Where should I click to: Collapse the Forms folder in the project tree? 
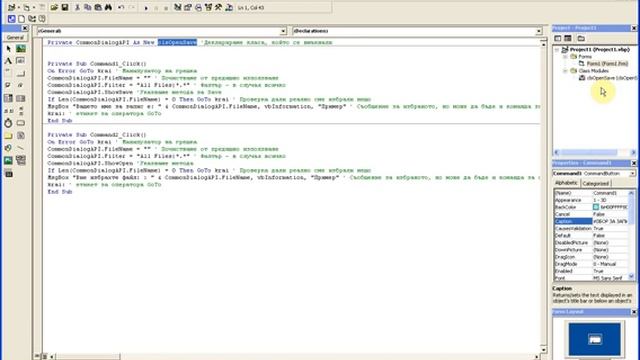566,57
